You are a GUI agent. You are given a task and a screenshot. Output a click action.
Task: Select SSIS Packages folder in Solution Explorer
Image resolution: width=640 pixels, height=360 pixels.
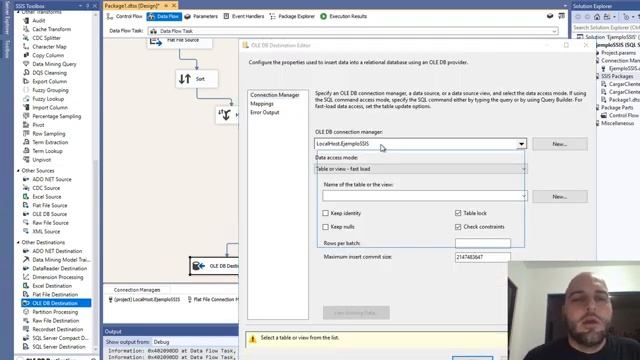tap(617, 76)
